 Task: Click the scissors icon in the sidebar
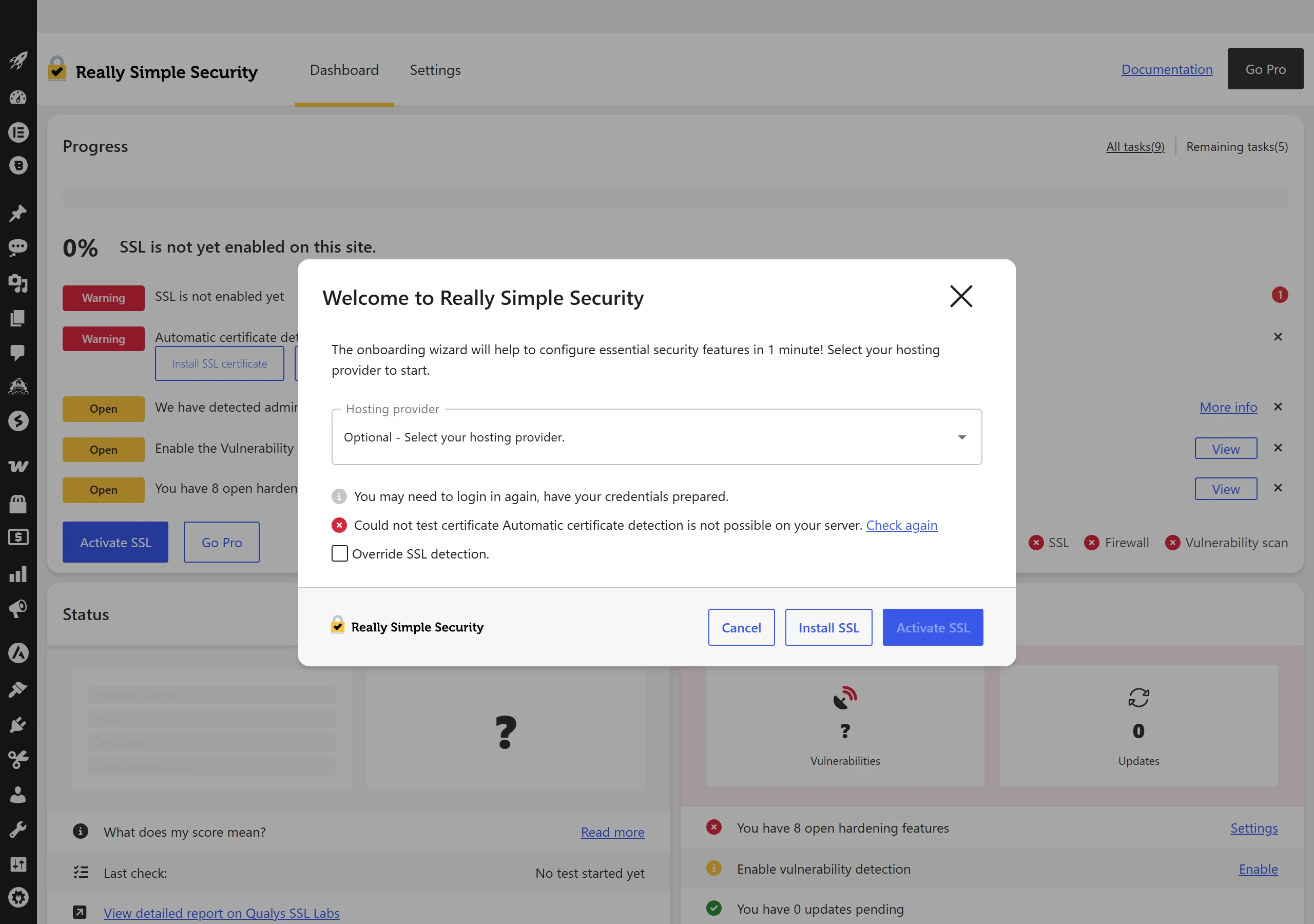[18, 759]
